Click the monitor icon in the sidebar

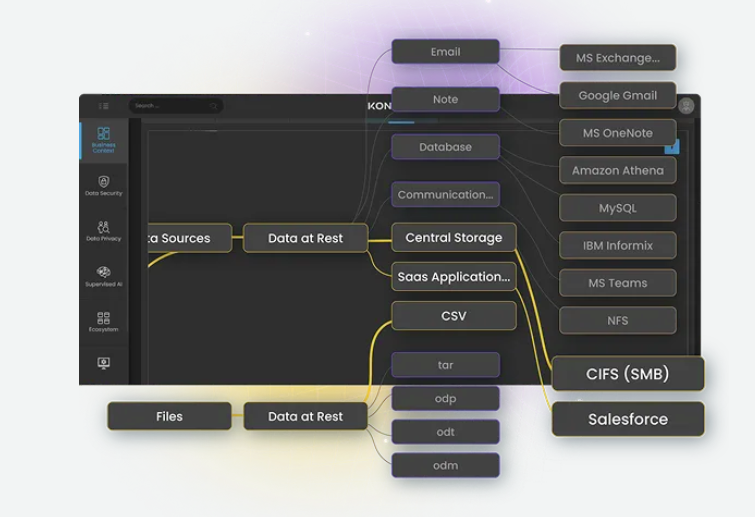(x=103, y=363)
